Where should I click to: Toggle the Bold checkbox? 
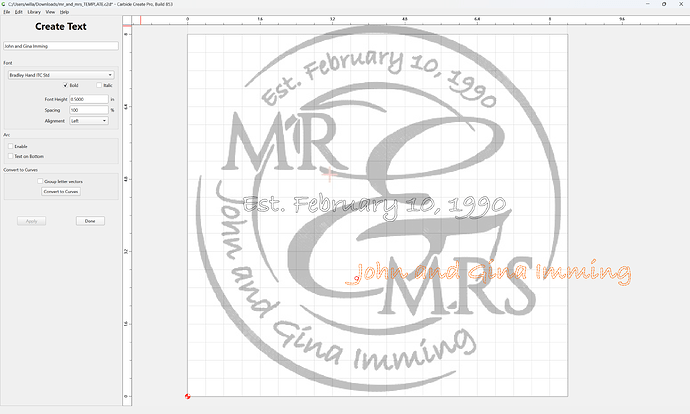coord(65,85)
